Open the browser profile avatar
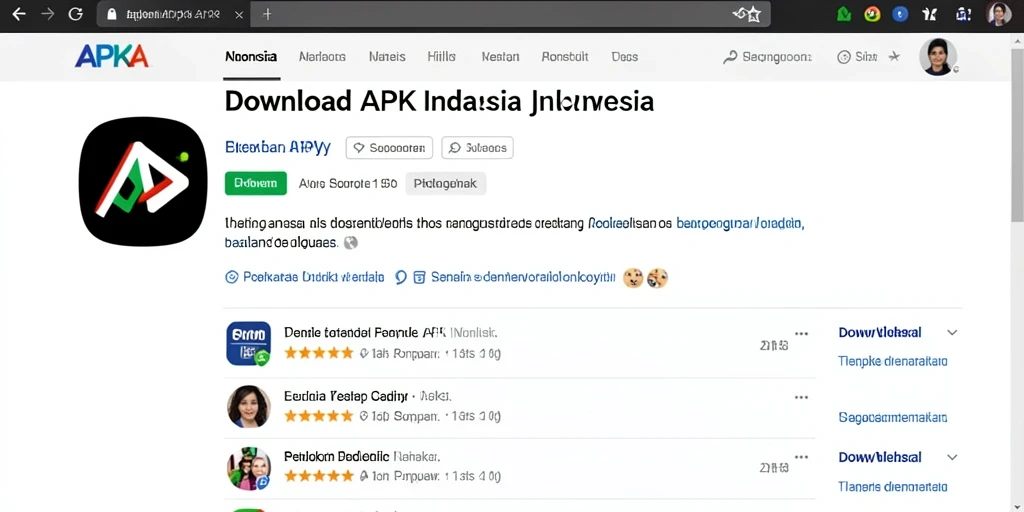 point(999,14)
